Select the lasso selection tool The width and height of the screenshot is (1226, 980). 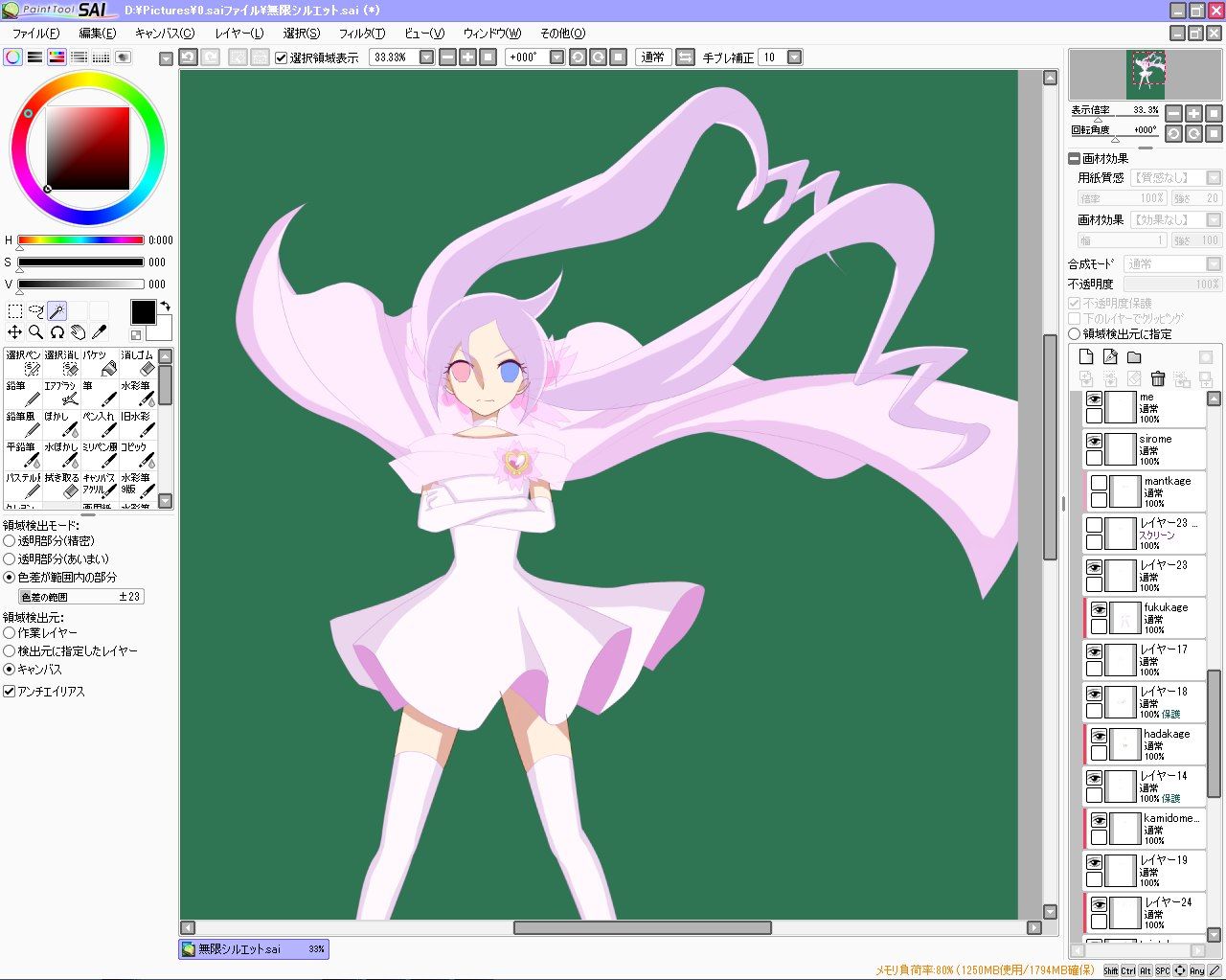pos(36,311)
